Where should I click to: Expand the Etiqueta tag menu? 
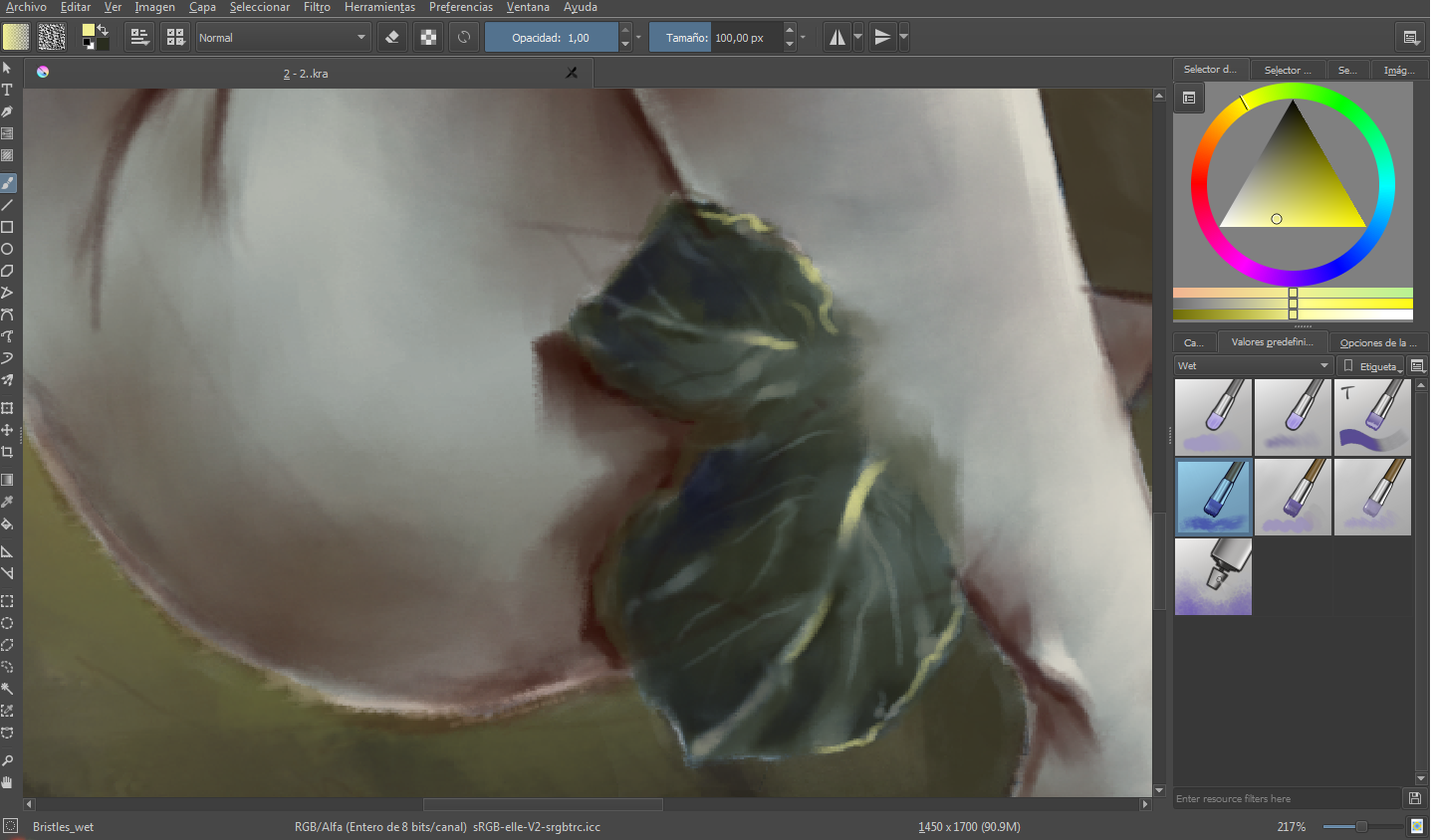(x=1372, y=366)
